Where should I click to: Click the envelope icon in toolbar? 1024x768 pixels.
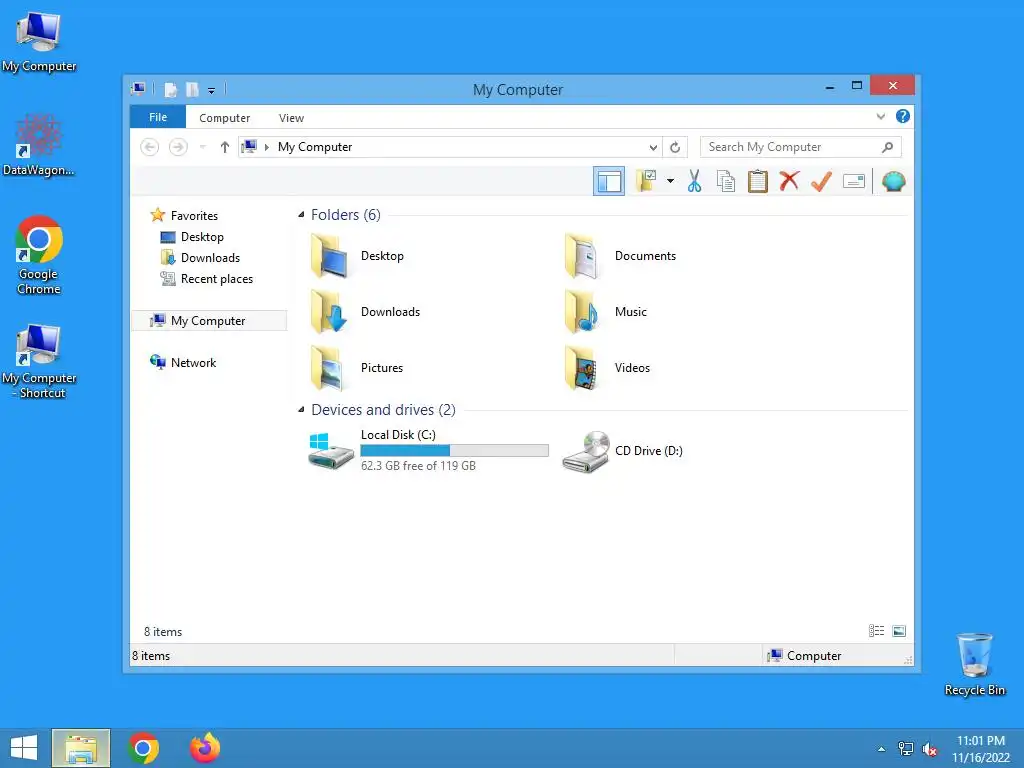pyautogui.click(x=854, y=181)
